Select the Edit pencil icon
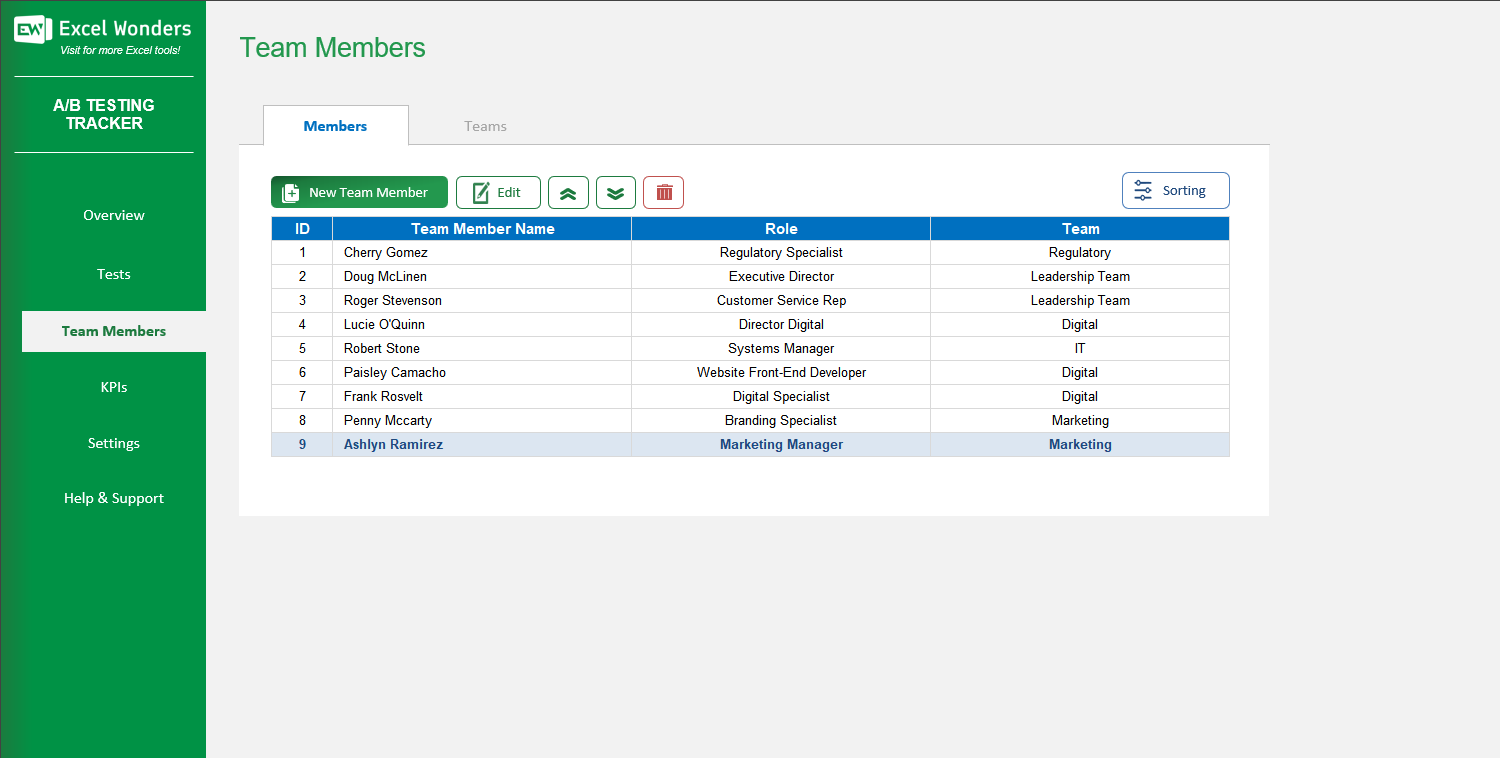Screen dimensions: 1500x758 click(480, 191)
